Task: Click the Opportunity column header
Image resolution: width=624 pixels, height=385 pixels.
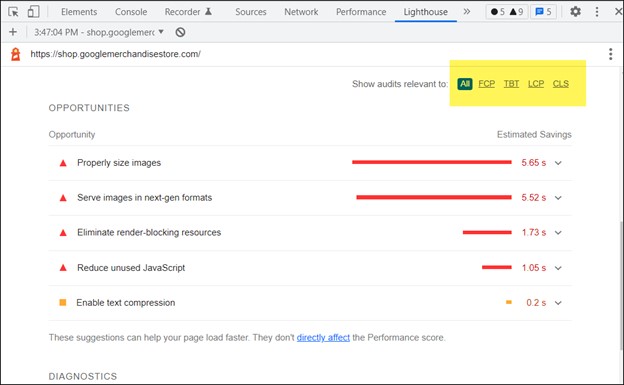Action: point(72,135)
